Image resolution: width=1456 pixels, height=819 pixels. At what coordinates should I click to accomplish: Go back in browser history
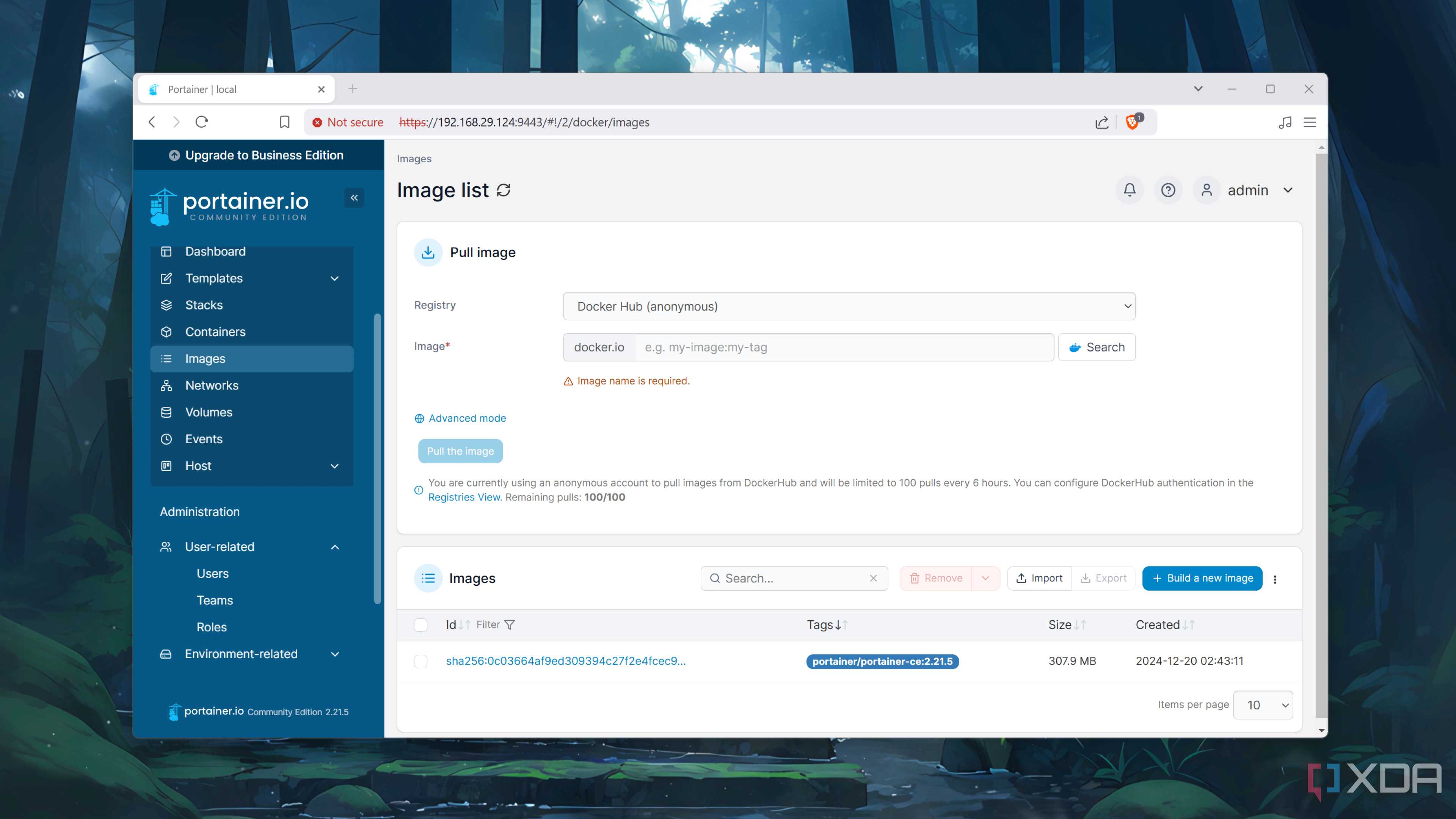tap(152, 122)
